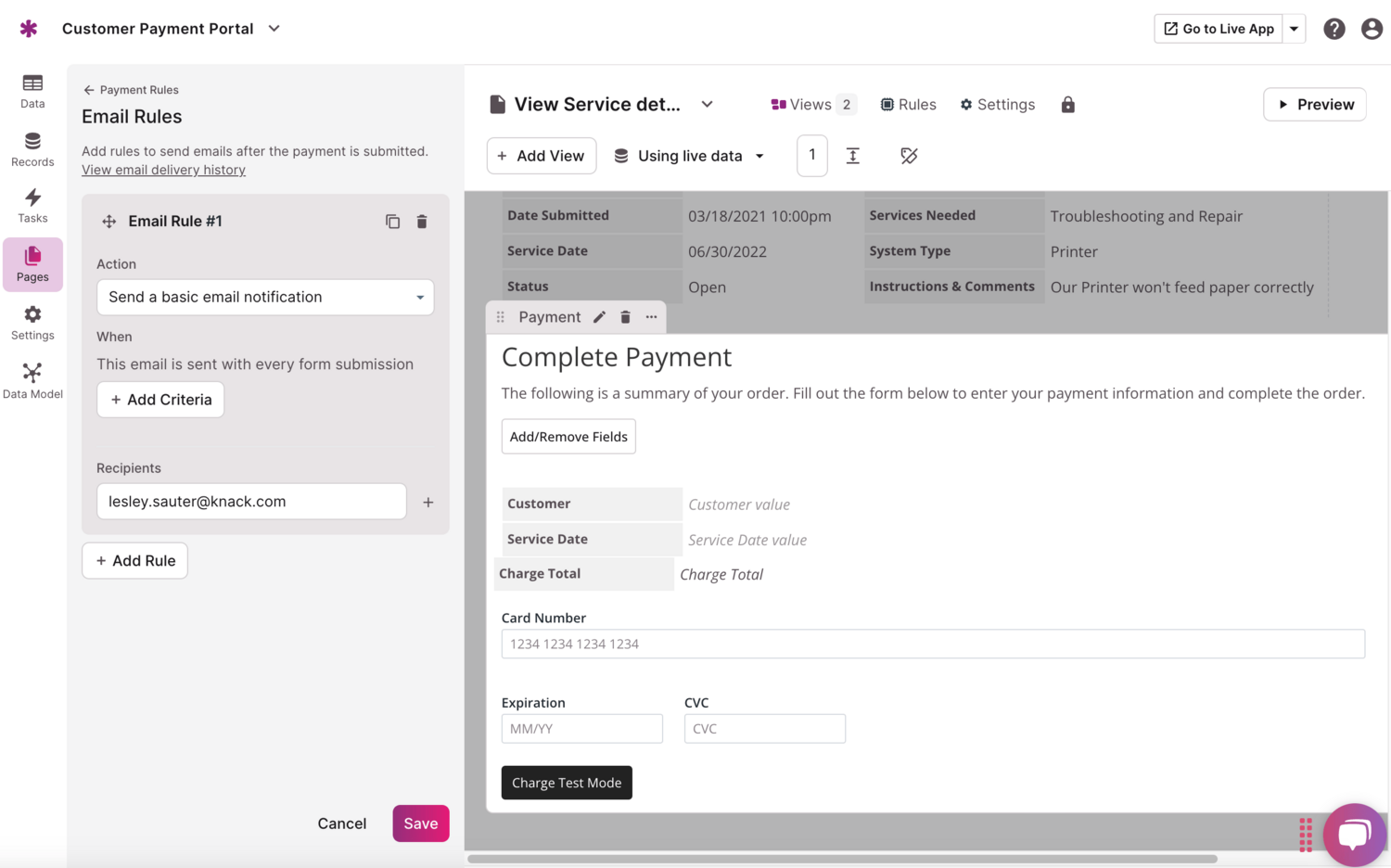Switch to the Rules tab
This screenshot has width=1391, height=868.
click(908, 104)
